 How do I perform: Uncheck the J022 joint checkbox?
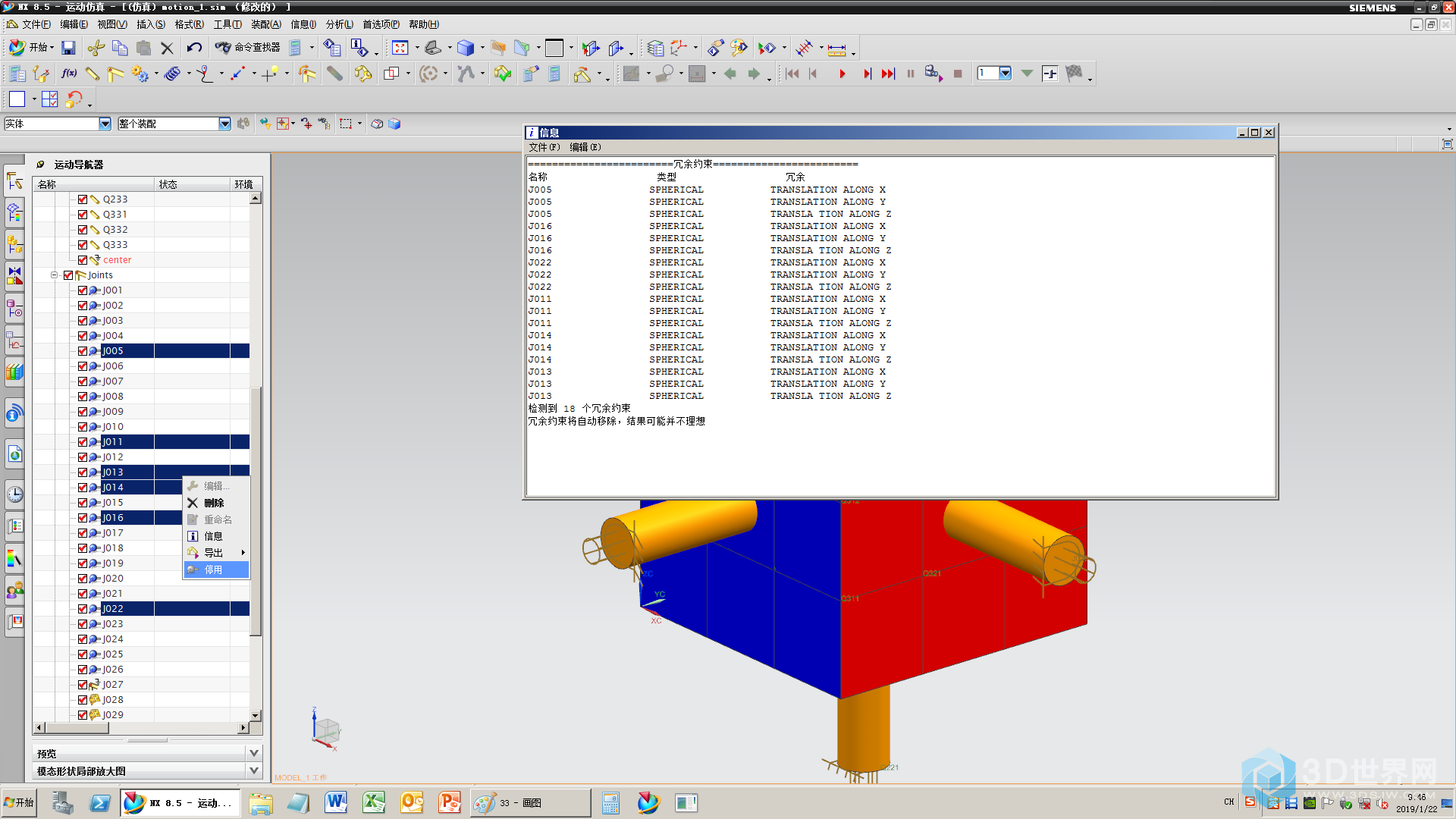click(x=83, y=609)
